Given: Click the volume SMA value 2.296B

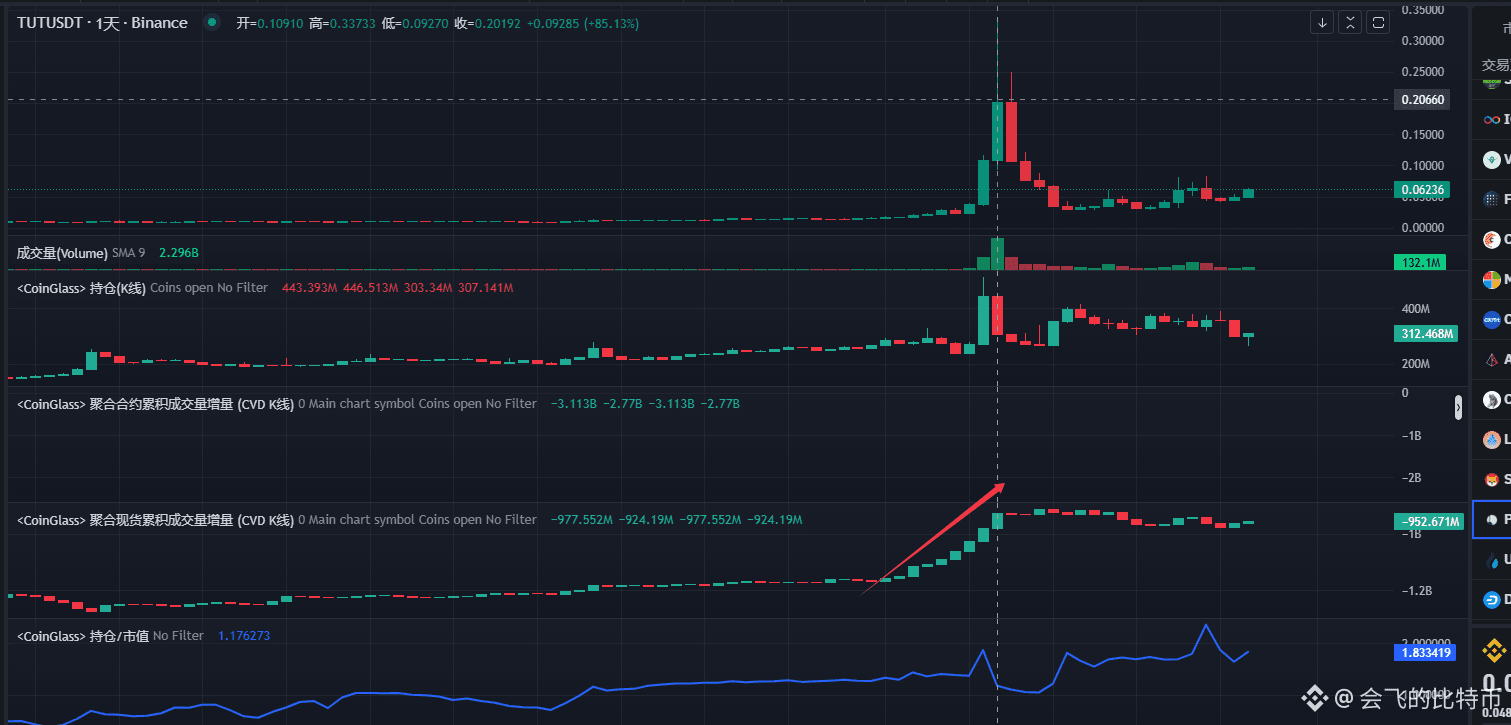Looking at the screenshot, I should [179, 253].
